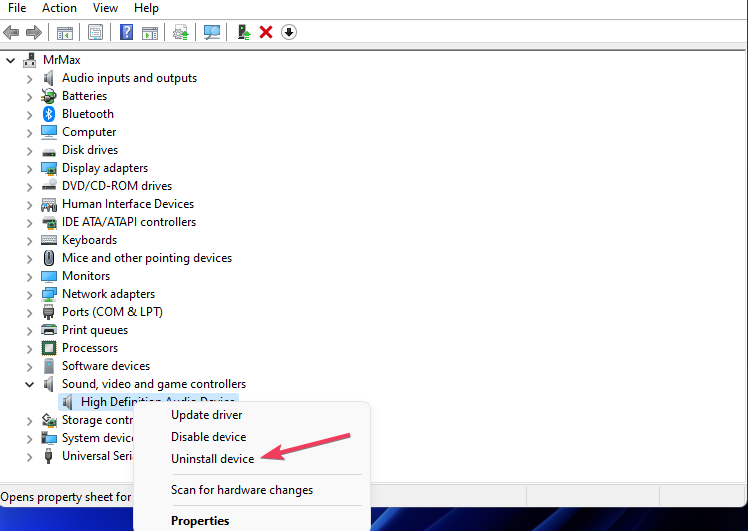Collapse Sound, video and game controllers
Image resolution: width=748 pixels, height=531 pixels.
(x=30, y=385)
